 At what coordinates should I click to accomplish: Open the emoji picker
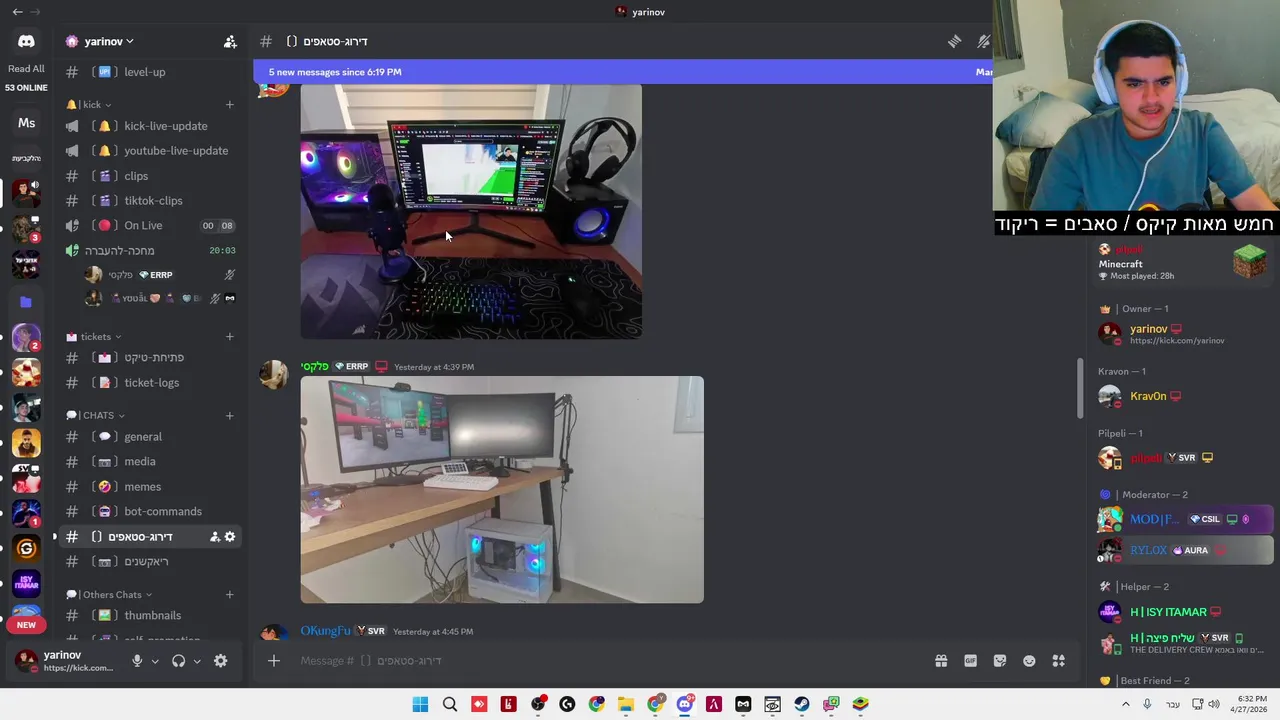point(1029,660)
